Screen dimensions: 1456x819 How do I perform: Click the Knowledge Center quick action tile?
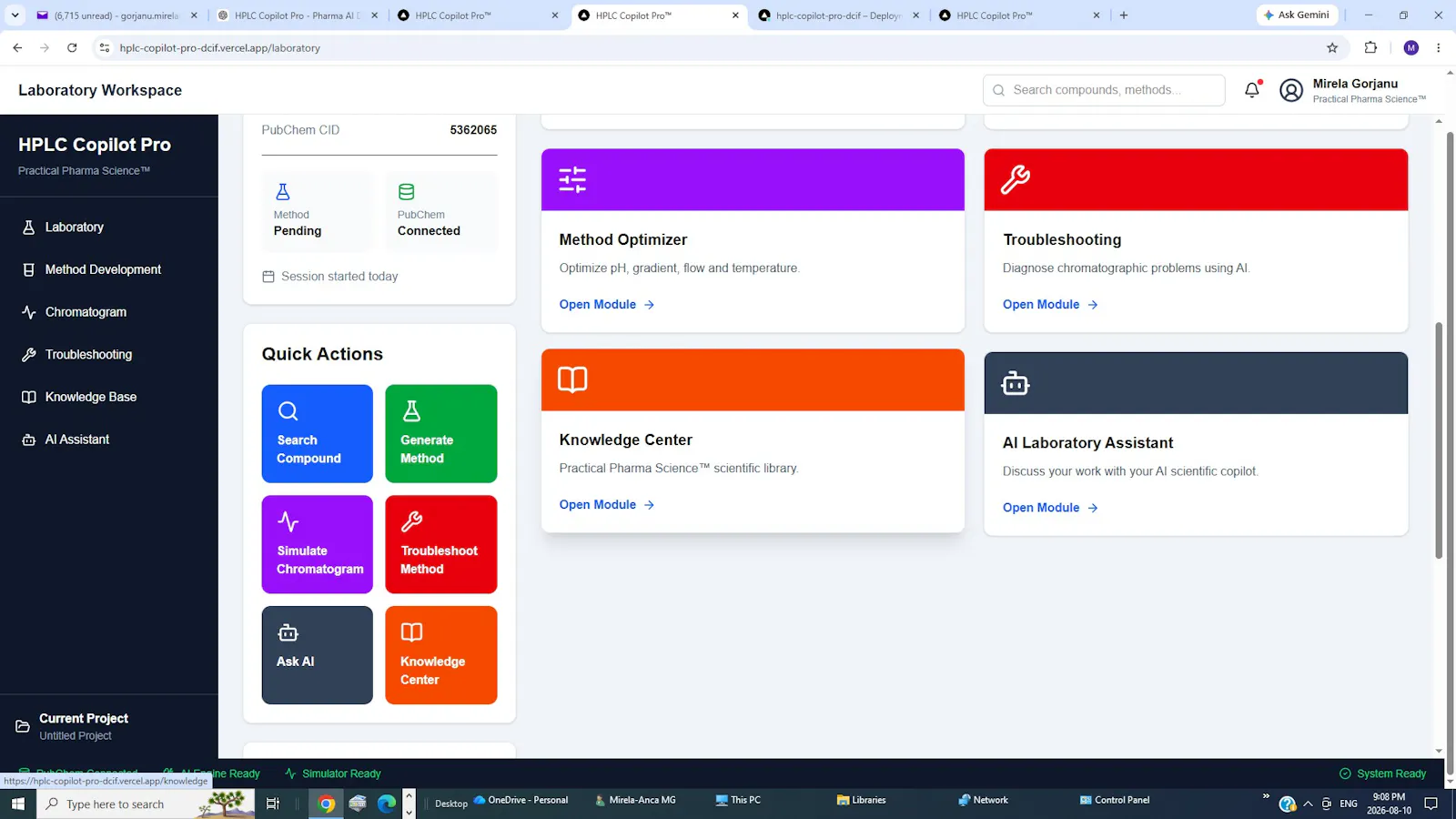[x=441, y=655]
